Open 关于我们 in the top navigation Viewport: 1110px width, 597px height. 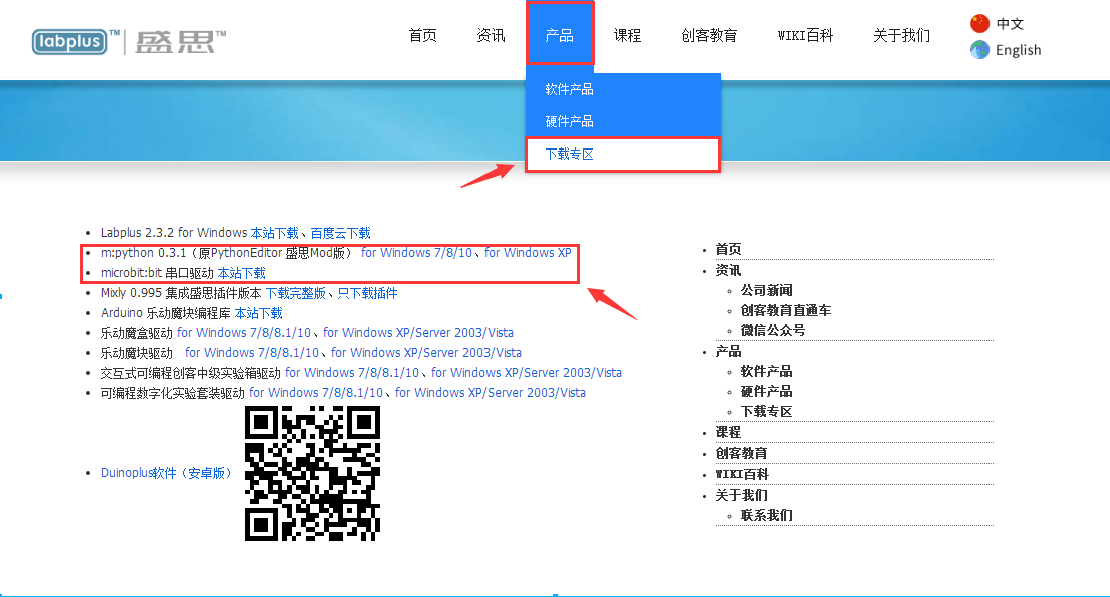[x=901, y=35]
